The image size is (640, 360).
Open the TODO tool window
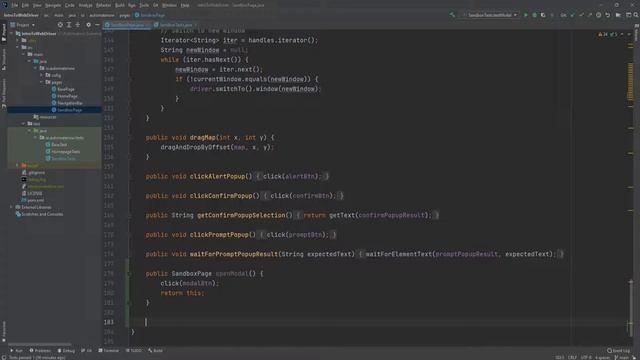134,351
